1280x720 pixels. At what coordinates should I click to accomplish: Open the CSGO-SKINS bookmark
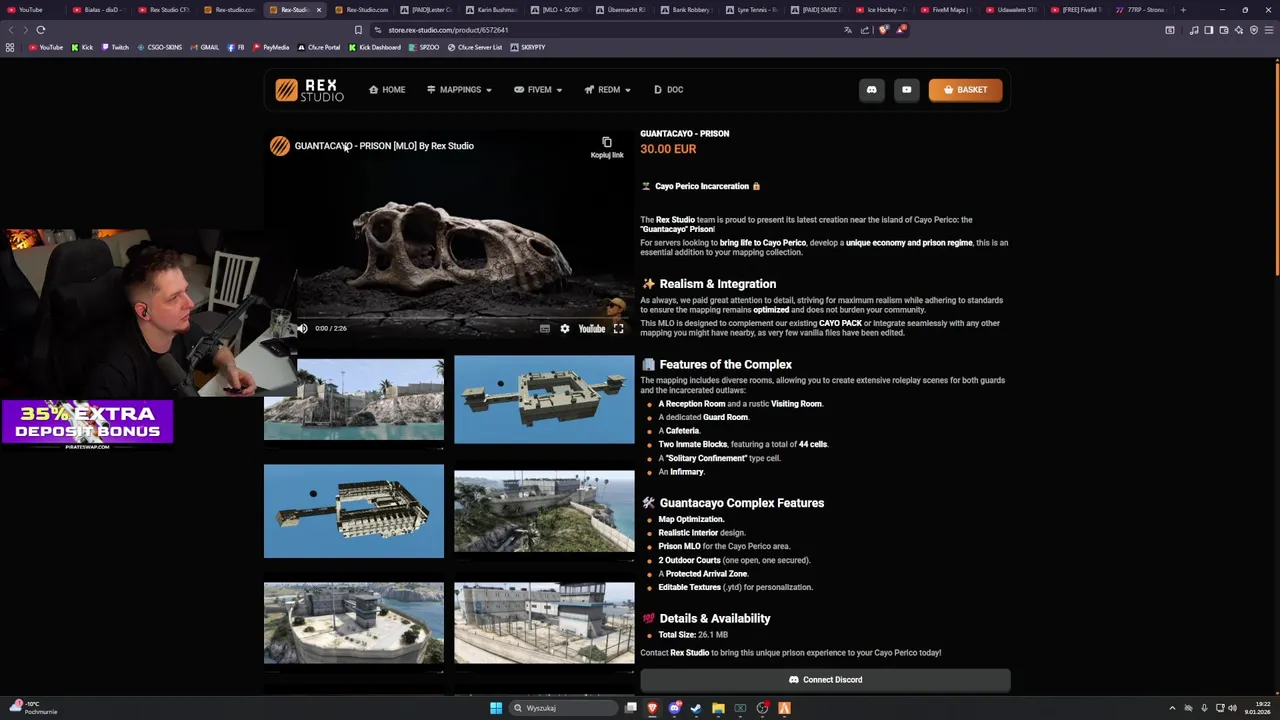(159, 47)
